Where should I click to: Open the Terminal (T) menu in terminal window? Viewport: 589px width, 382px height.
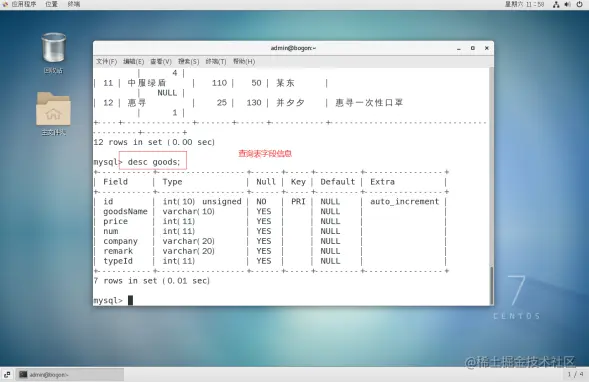216,61
